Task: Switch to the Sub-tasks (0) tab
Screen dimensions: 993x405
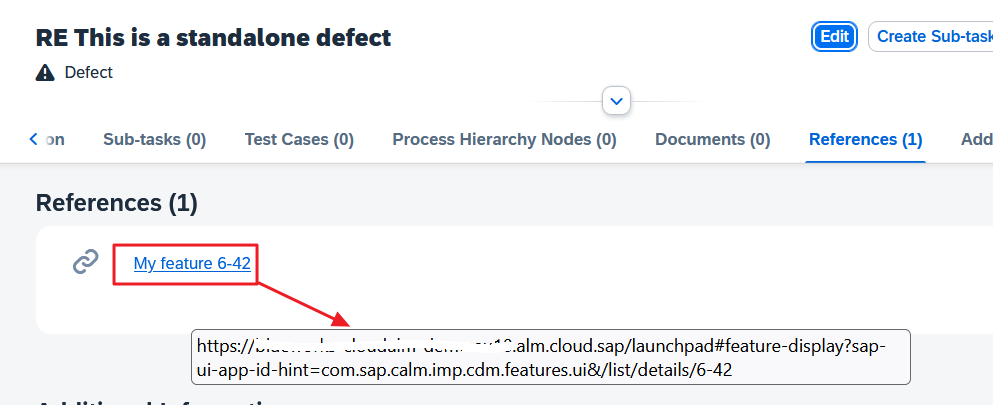Action: coord(154,140)
